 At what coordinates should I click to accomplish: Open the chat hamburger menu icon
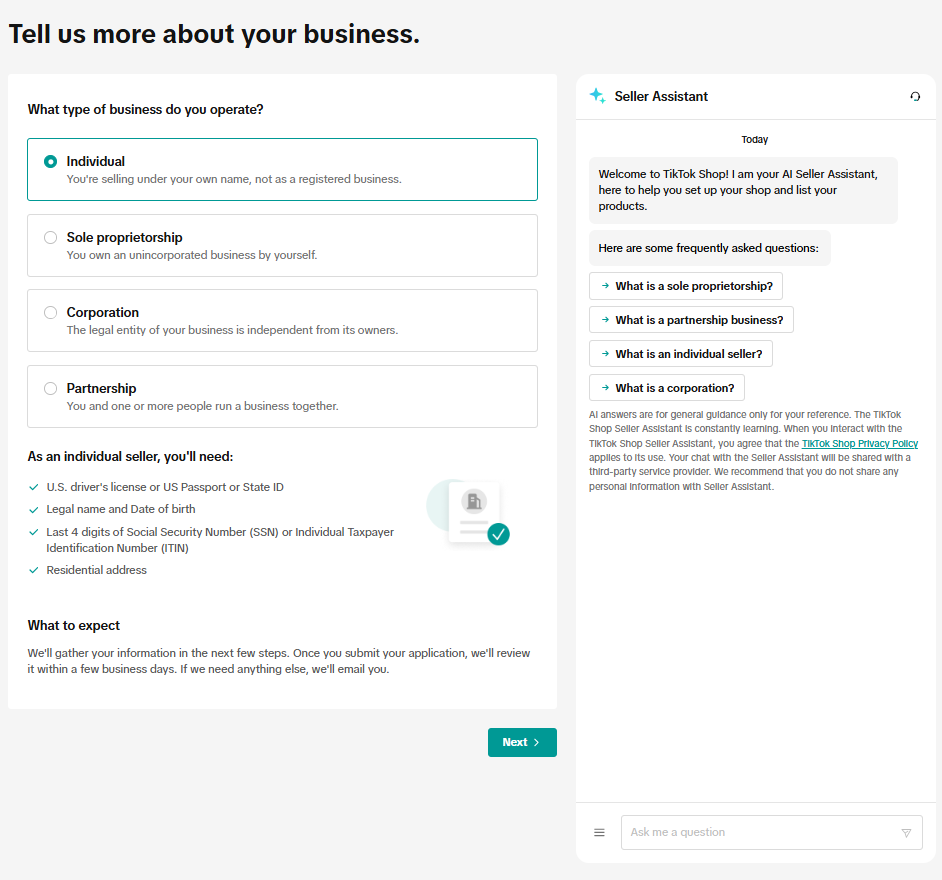[x=599, y=832]
